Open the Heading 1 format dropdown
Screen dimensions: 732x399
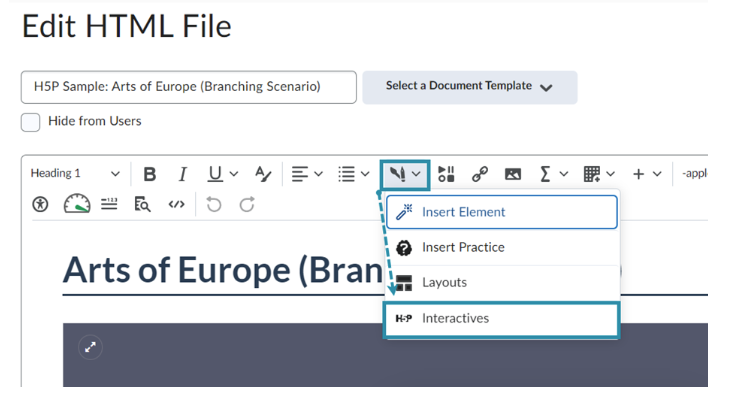tap(75, 174)
